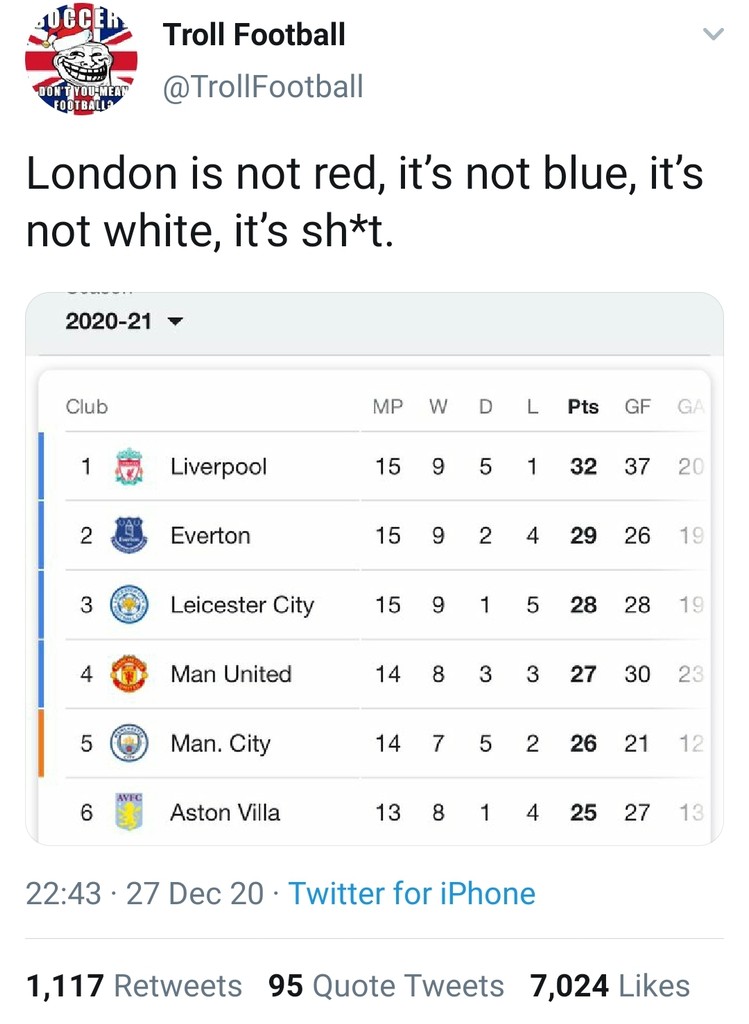Click the Man. City club crest
This screenshot has width=749, height=1024.
click(129, 743)
